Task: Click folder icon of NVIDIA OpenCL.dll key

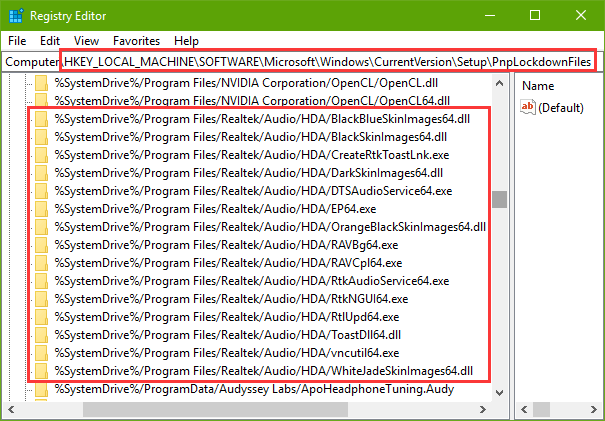Action: click(x=41, y=83)
